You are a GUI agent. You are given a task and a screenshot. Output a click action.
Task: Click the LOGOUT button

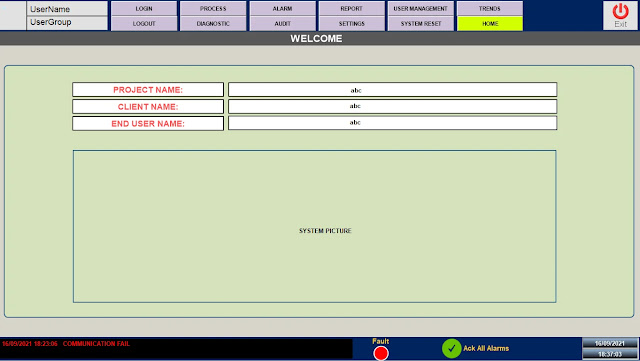click(144, 24)
